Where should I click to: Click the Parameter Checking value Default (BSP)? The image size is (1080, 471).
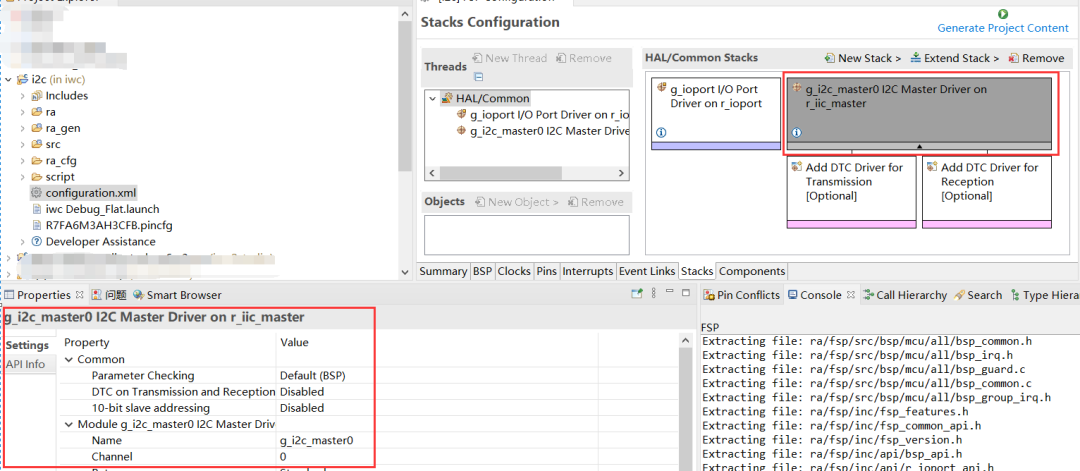click(x=312, y=375)
